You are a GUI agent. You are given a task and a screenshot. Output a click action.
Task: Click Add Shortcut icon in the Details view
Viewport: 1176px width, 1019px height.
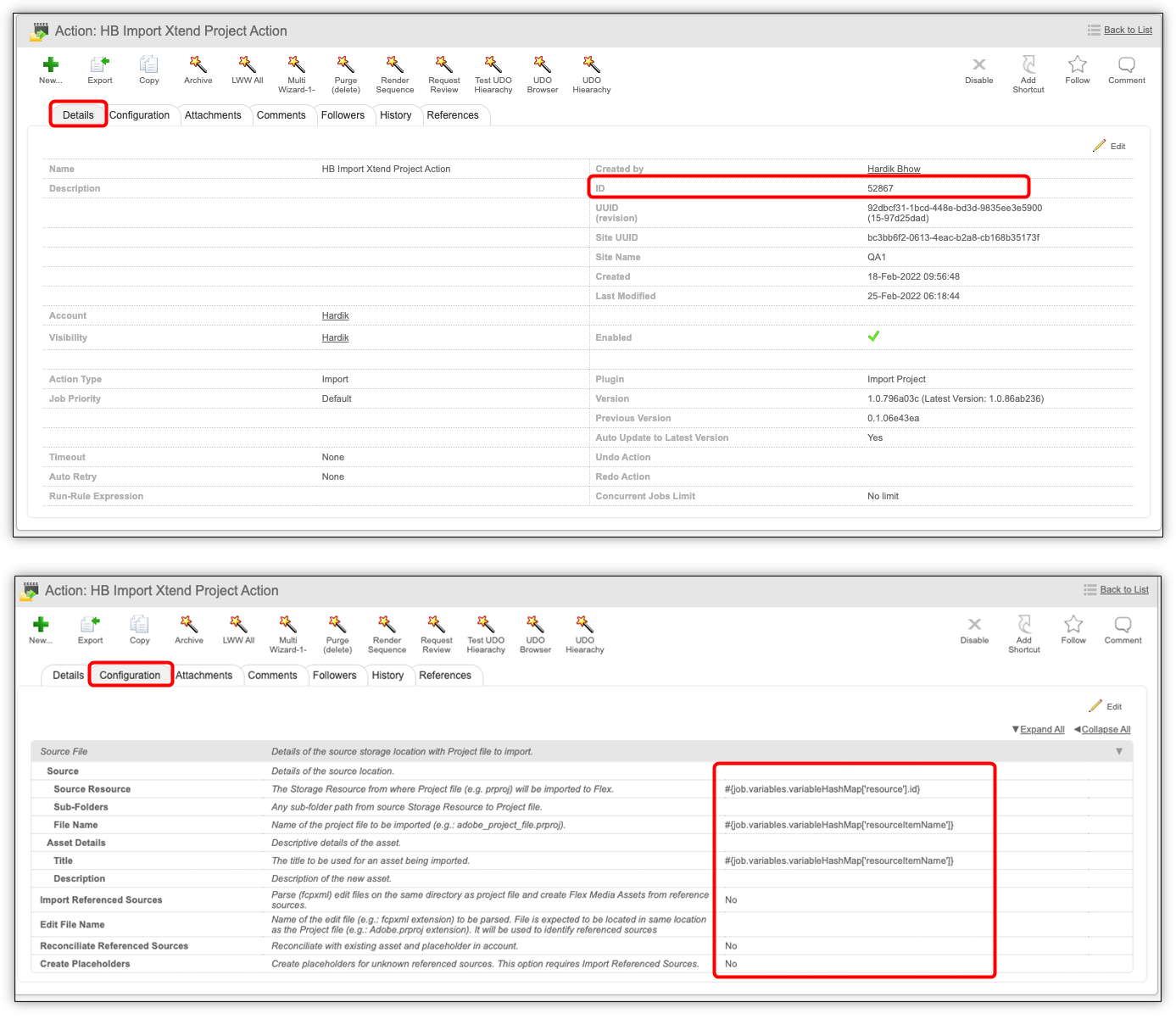(x=1028, y=66)
